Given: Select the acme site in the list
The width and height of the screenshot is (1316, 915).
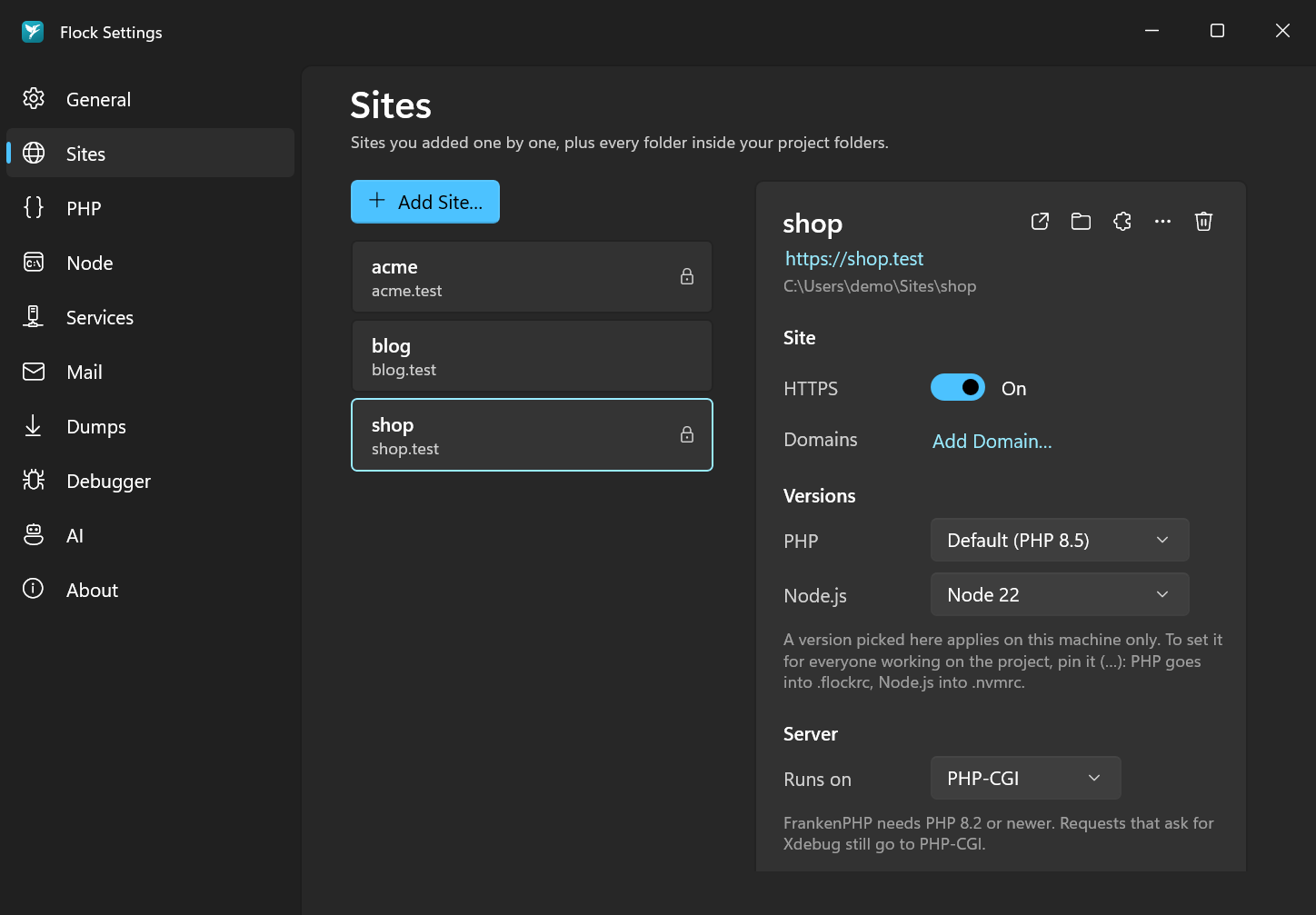Looking at the screenshot, I should click(532, 277).
